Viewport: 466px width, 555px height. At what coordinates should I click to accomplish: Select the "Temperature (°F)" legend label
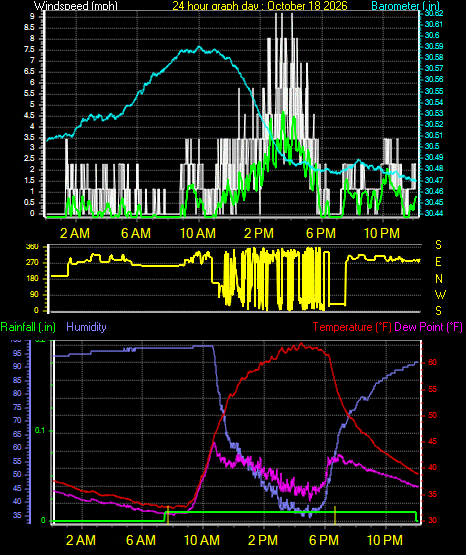352,327
